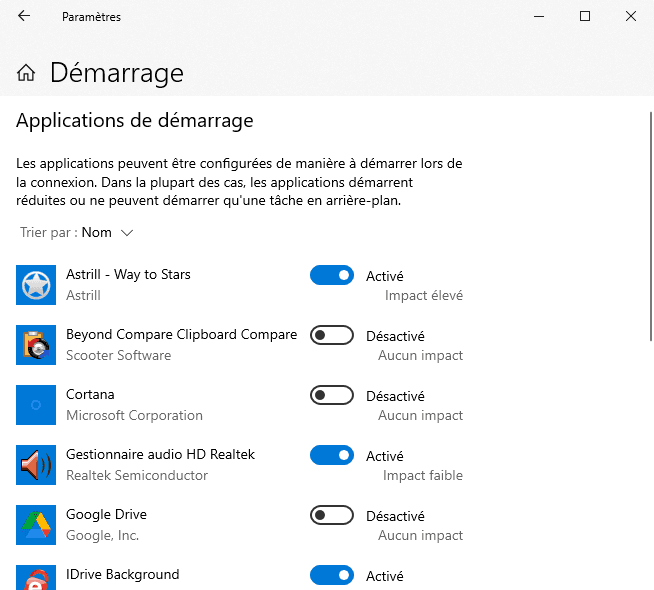Click the IDrive Background app icon
The image size is (654, 590).
pos(36,578)
